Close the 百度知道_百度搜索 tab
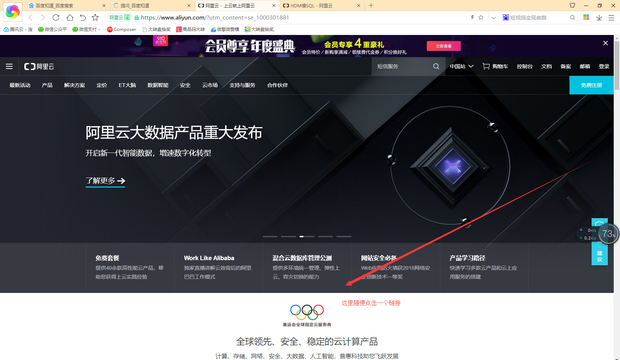This screenshot has height=360, width=620. click(104, 6)
